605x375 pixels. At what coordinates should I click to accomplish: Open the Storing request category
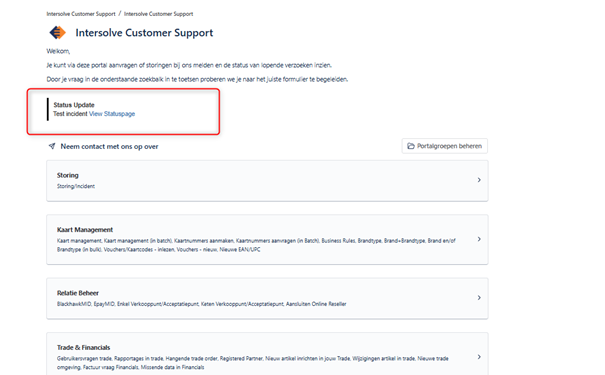click(267, 181)
